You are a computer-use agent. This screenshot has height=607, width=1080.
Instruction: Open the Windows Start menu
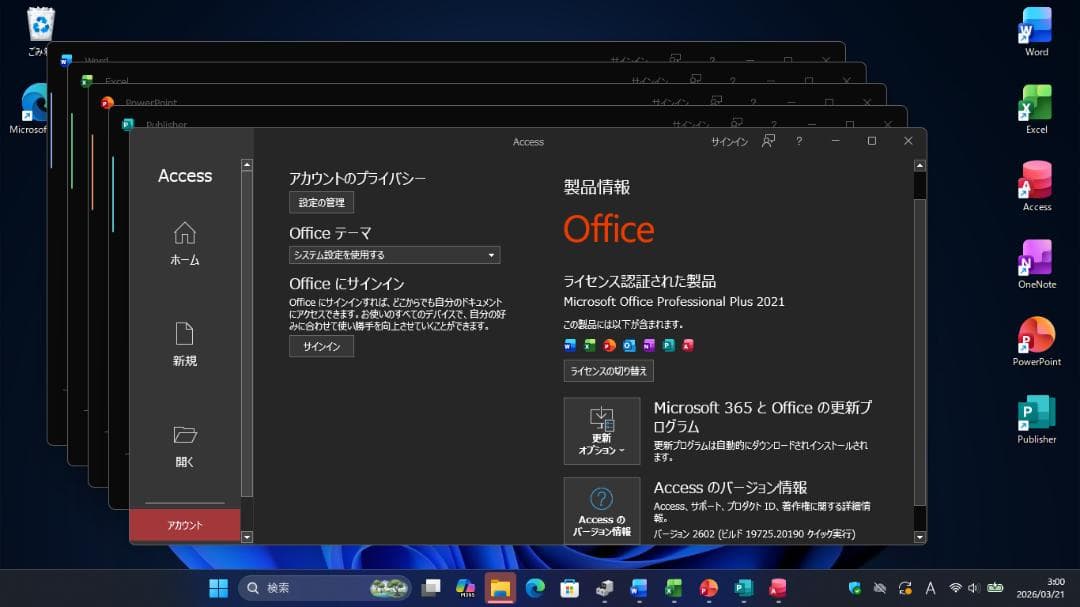pos(218,588)
